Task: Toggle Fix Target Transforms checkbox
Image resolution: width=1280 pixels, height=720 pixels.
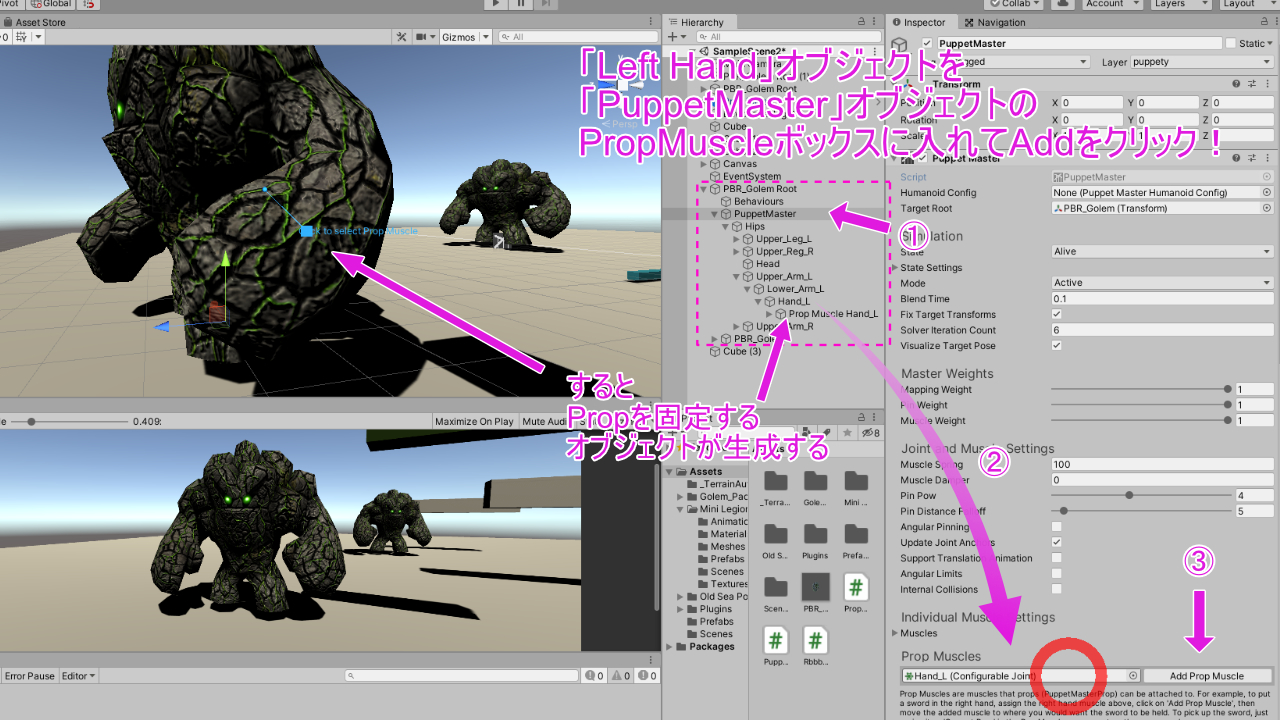Action: point(1057,314)
